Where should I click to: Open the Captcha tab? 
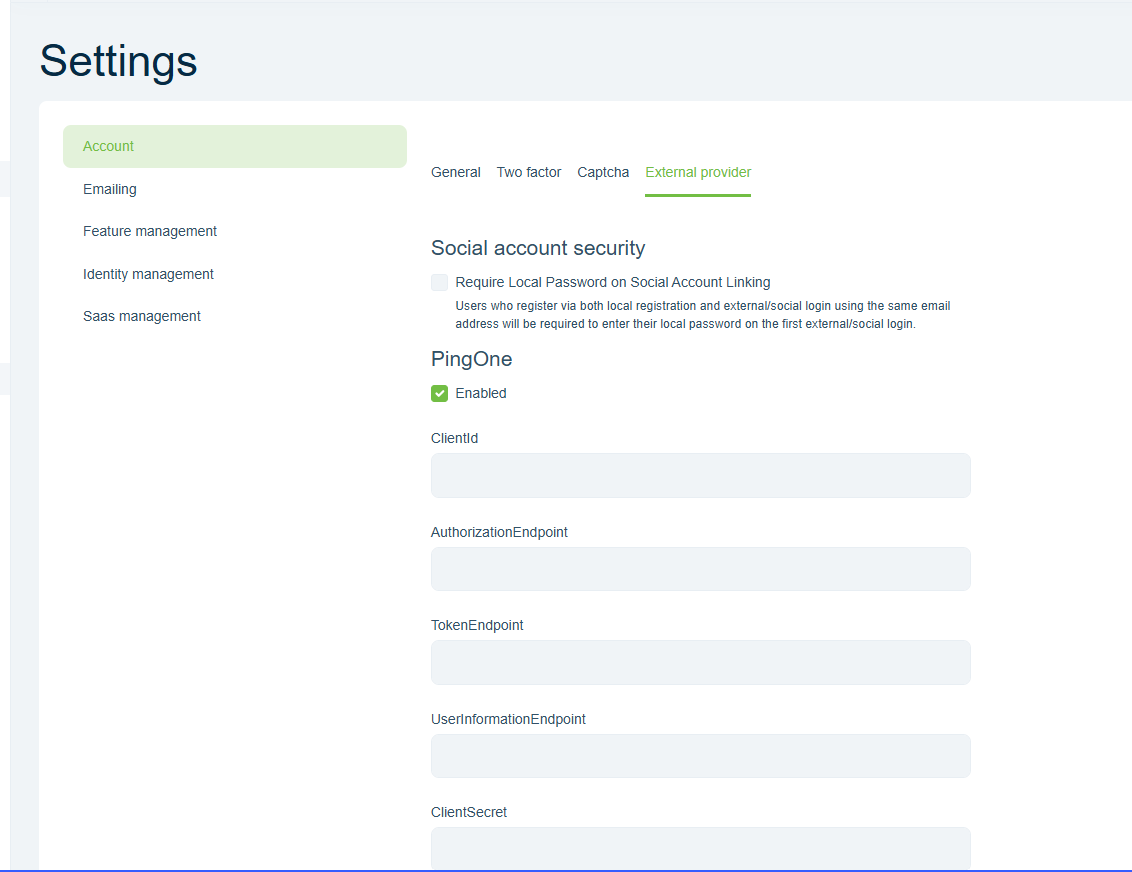[603, 173]
